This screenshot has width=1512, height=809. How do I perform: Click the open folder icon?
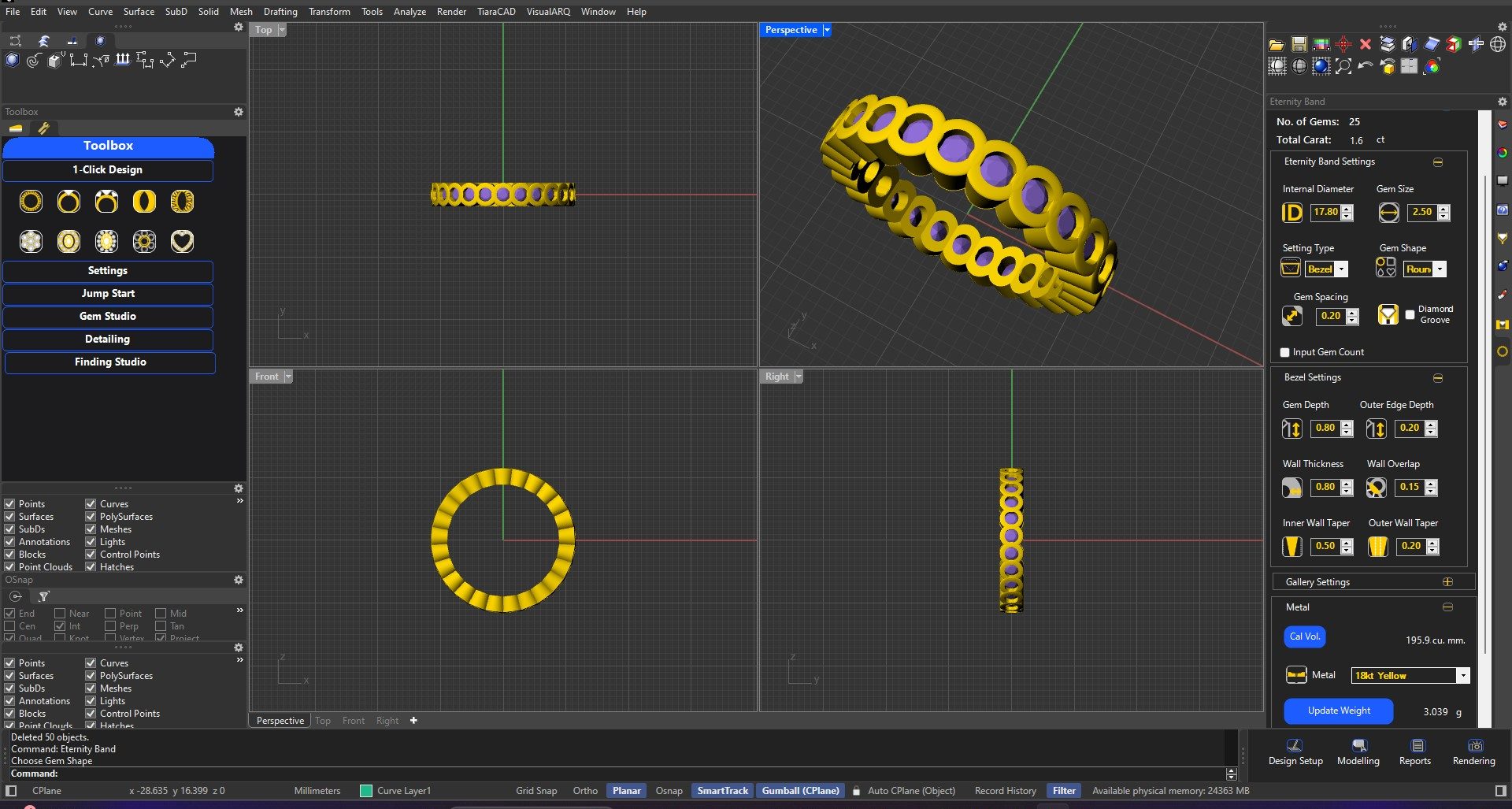[x=1277, y=45]
